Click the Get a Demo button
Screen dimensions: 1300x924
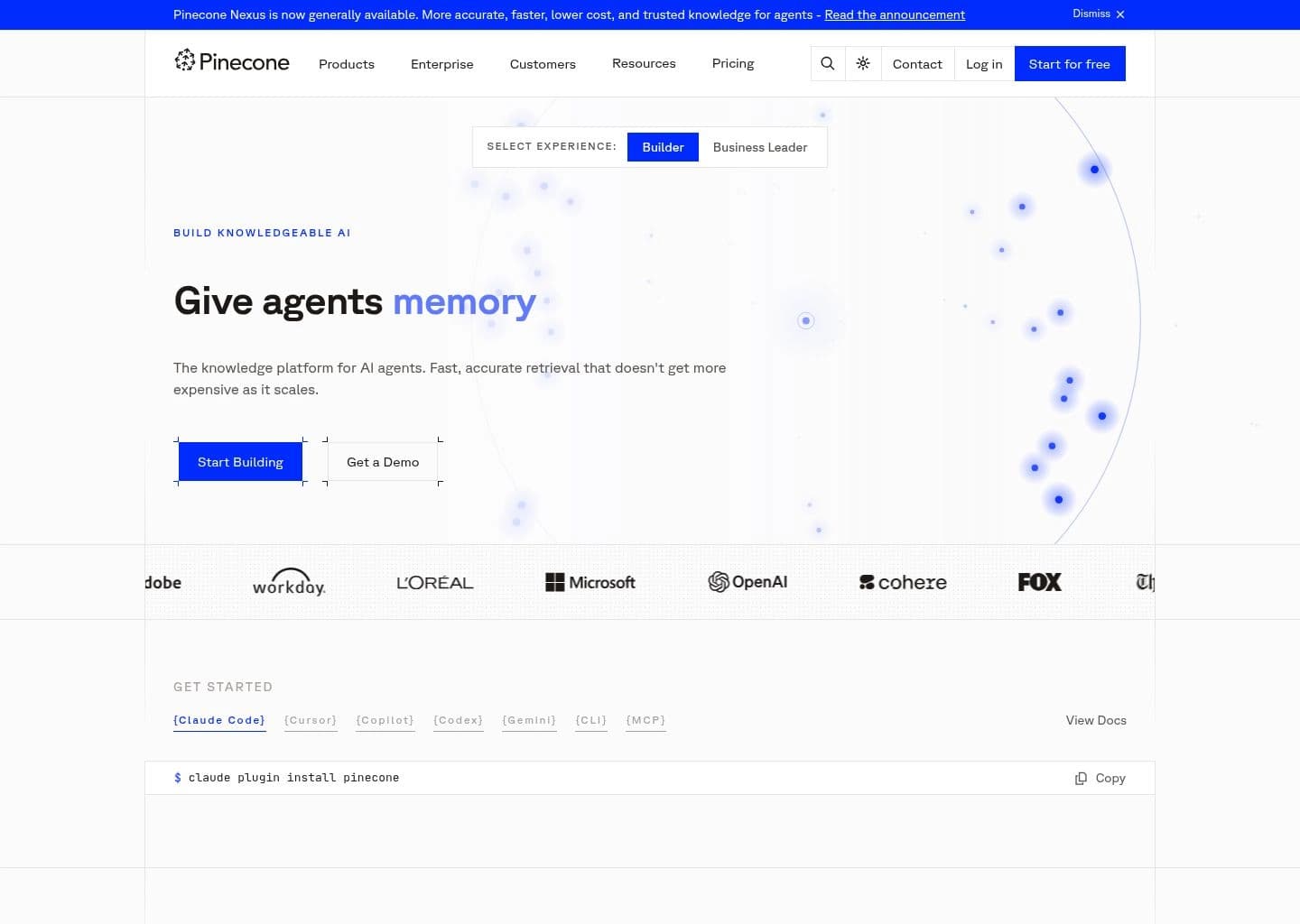click(383, 462)
